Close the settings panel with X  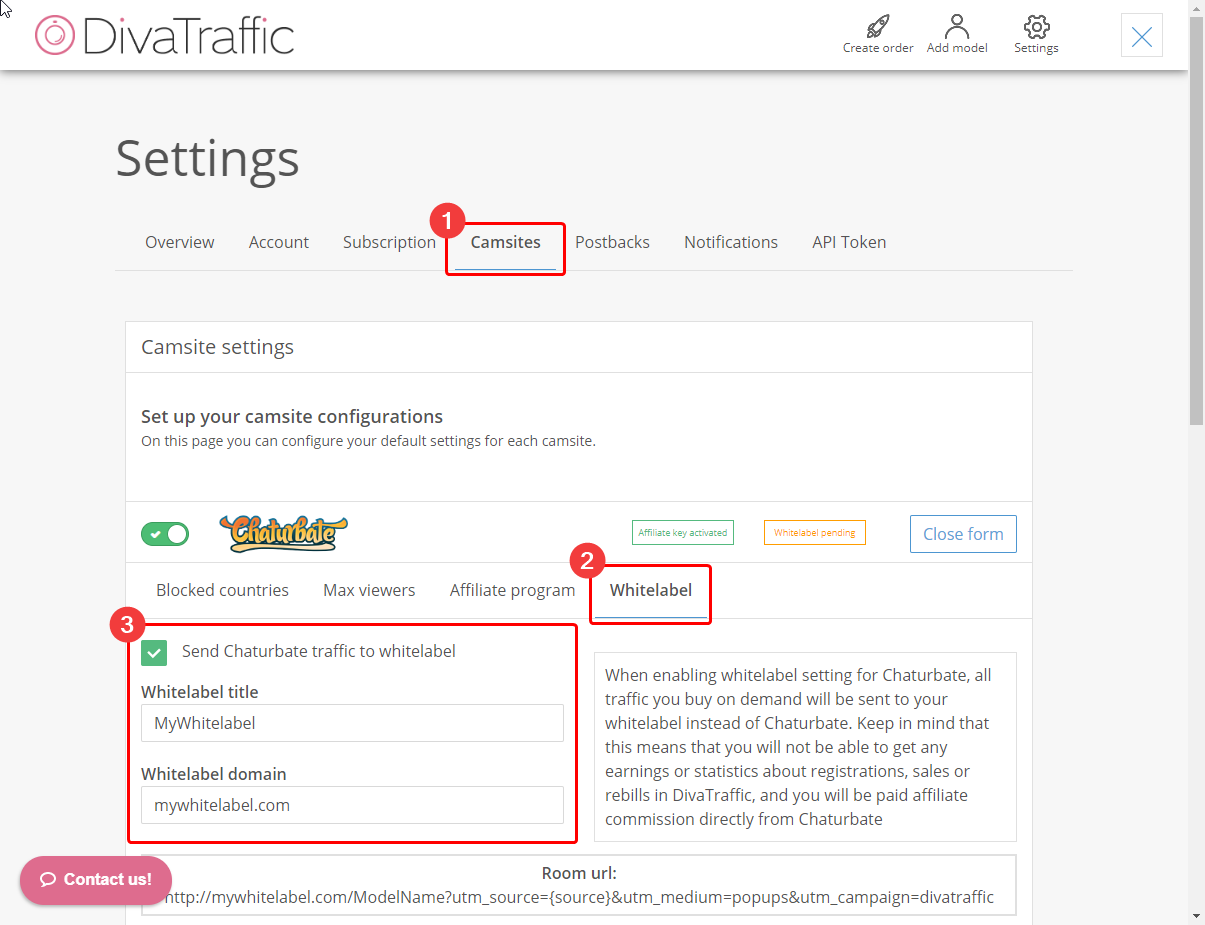tap(1142, 36)
